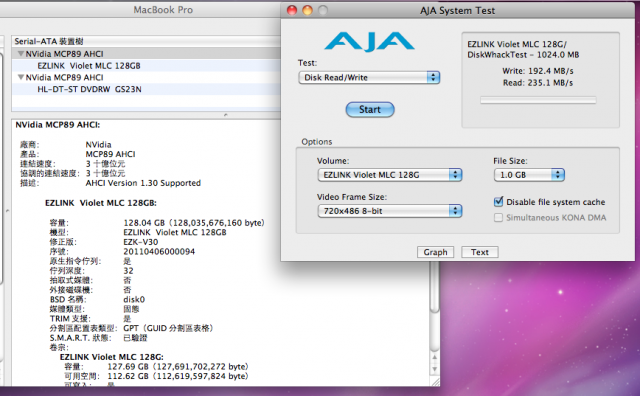
Task: Click the scrollbar down arrow in details pane
Action: pos(434,369)
